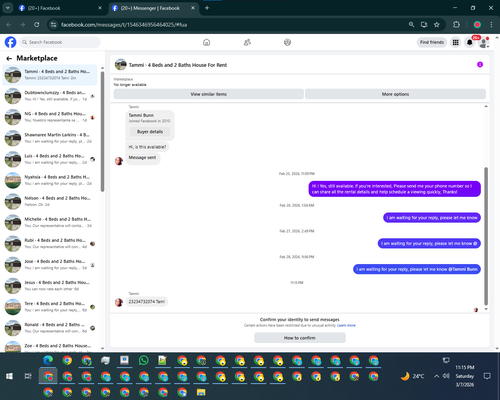Open Facebook logo home link
This screenshot has height=400, width=500.
(x=10, y=42)
